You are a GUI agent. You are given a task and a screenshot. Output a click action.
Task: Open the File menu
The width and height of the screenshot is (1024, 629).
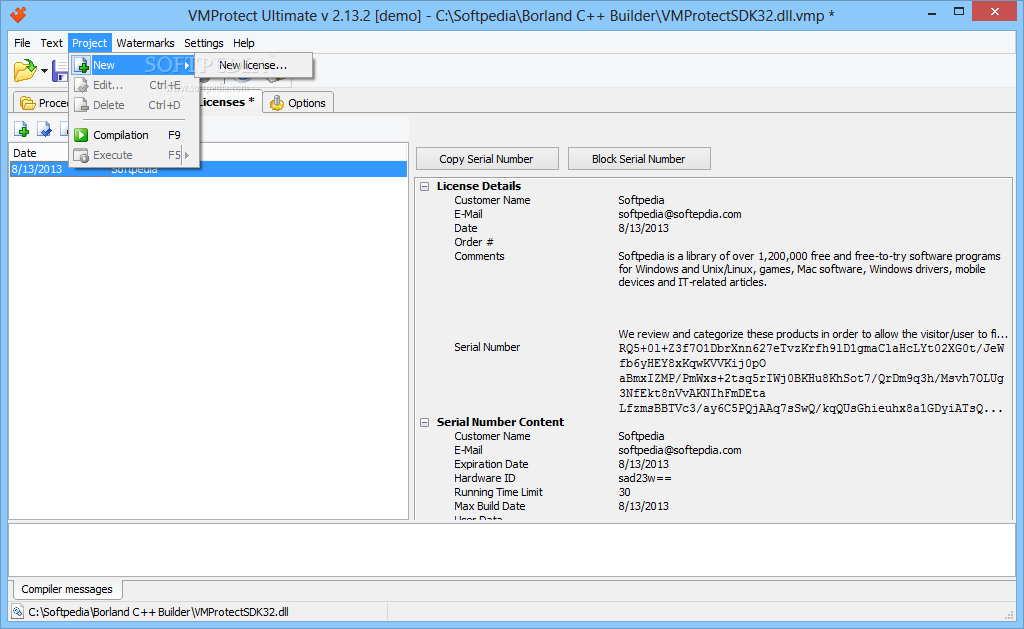22,43
